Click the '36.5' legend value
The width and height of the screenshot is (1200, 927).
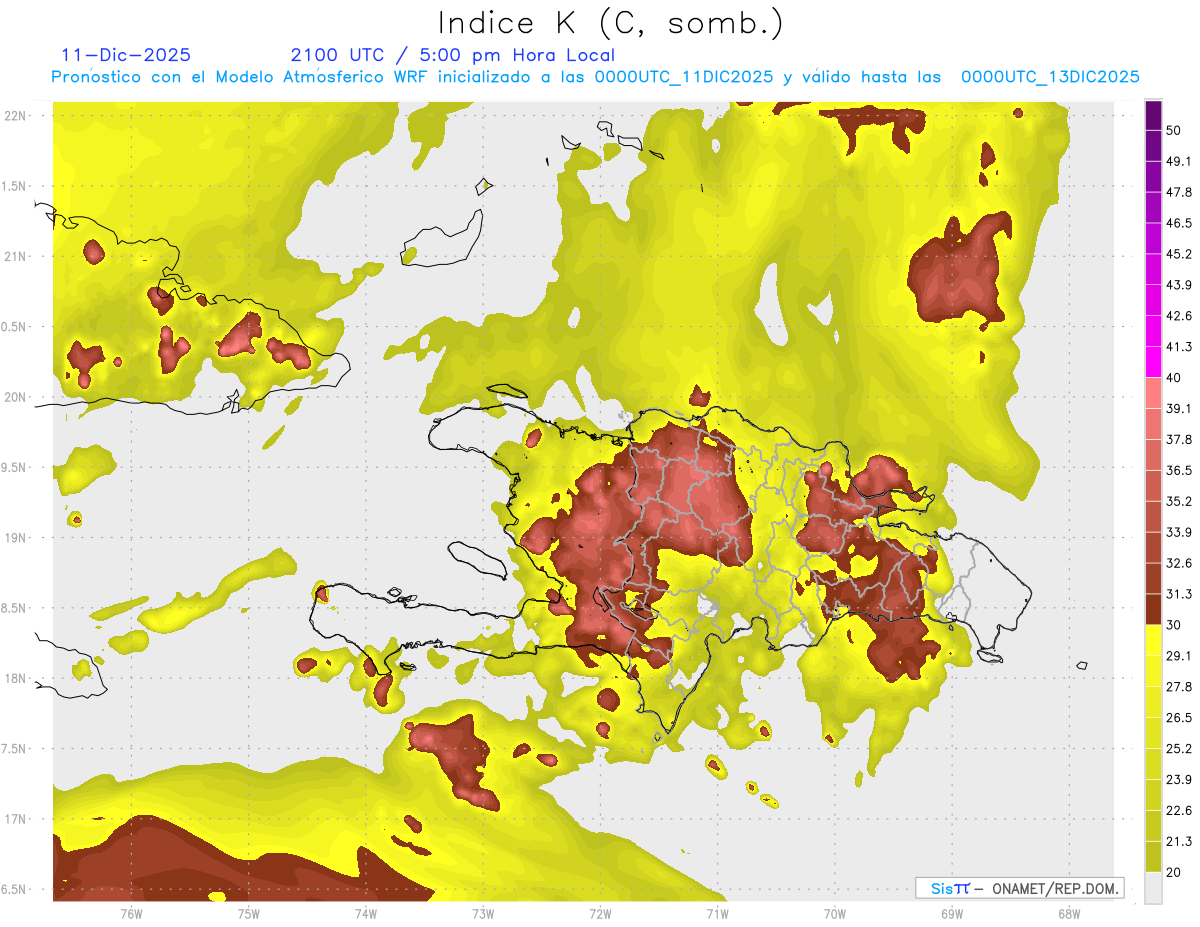pyautogui.click(x=1179, y=470)
